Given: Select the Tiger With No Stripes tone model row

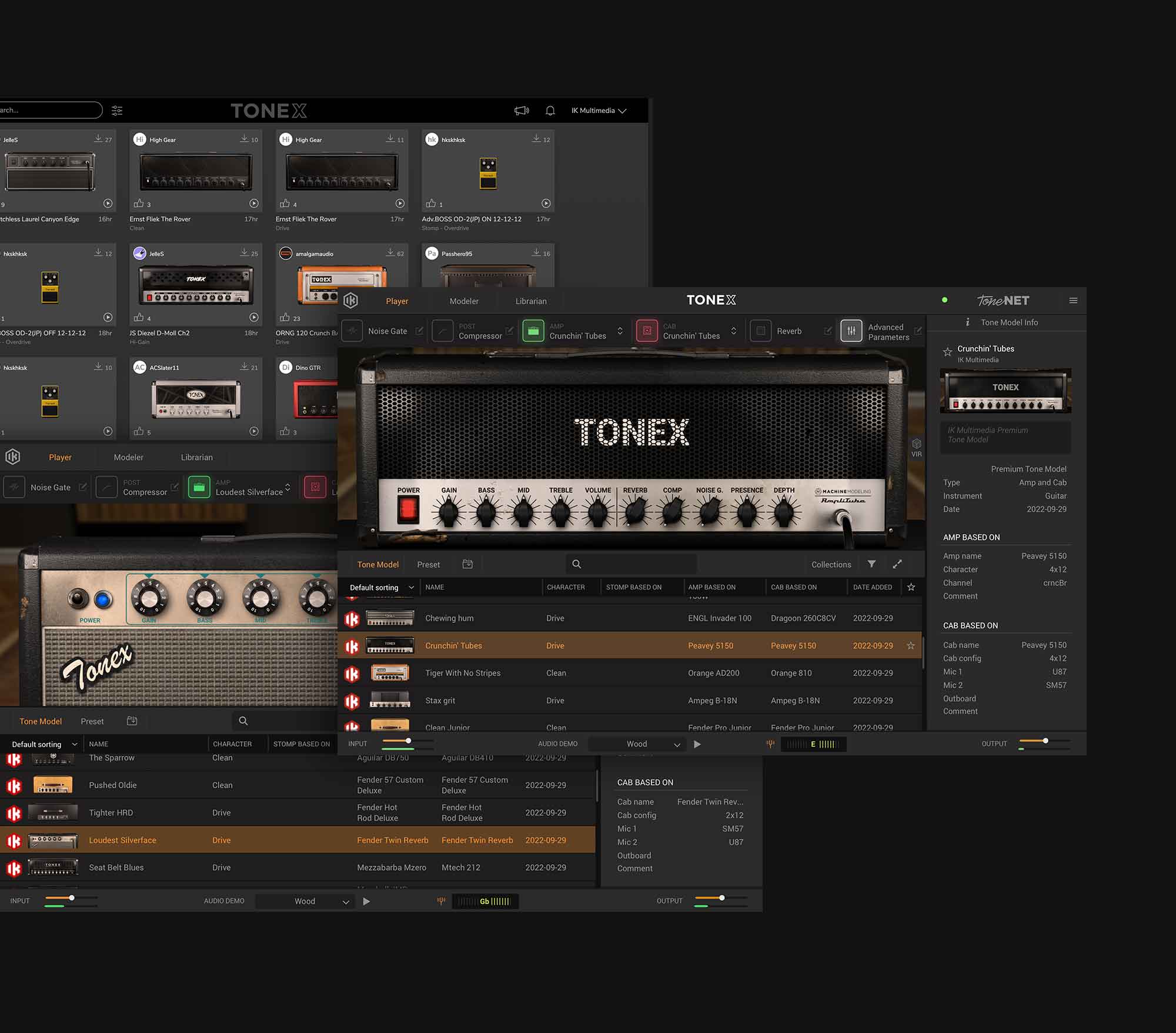Looking at the screenshot, I should coord(463,673).
